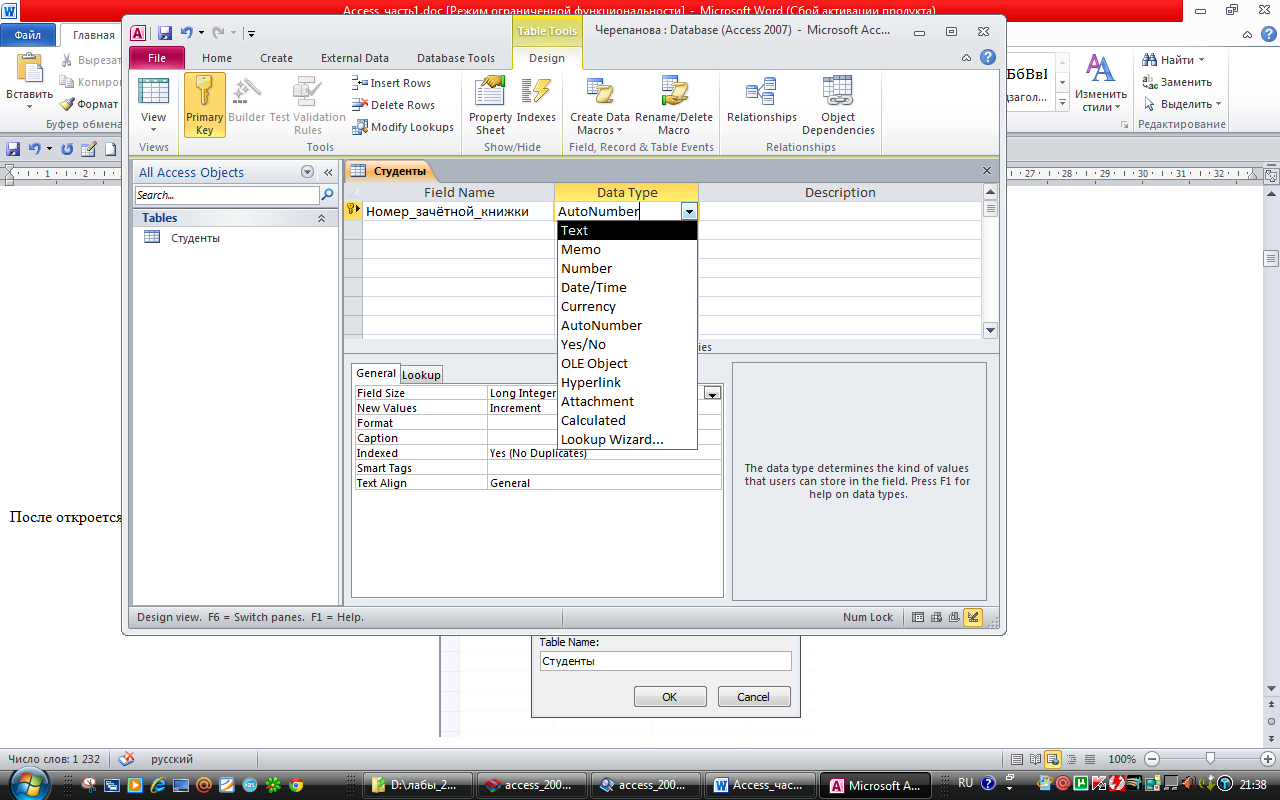Click Table Name input field

(665, 661)
